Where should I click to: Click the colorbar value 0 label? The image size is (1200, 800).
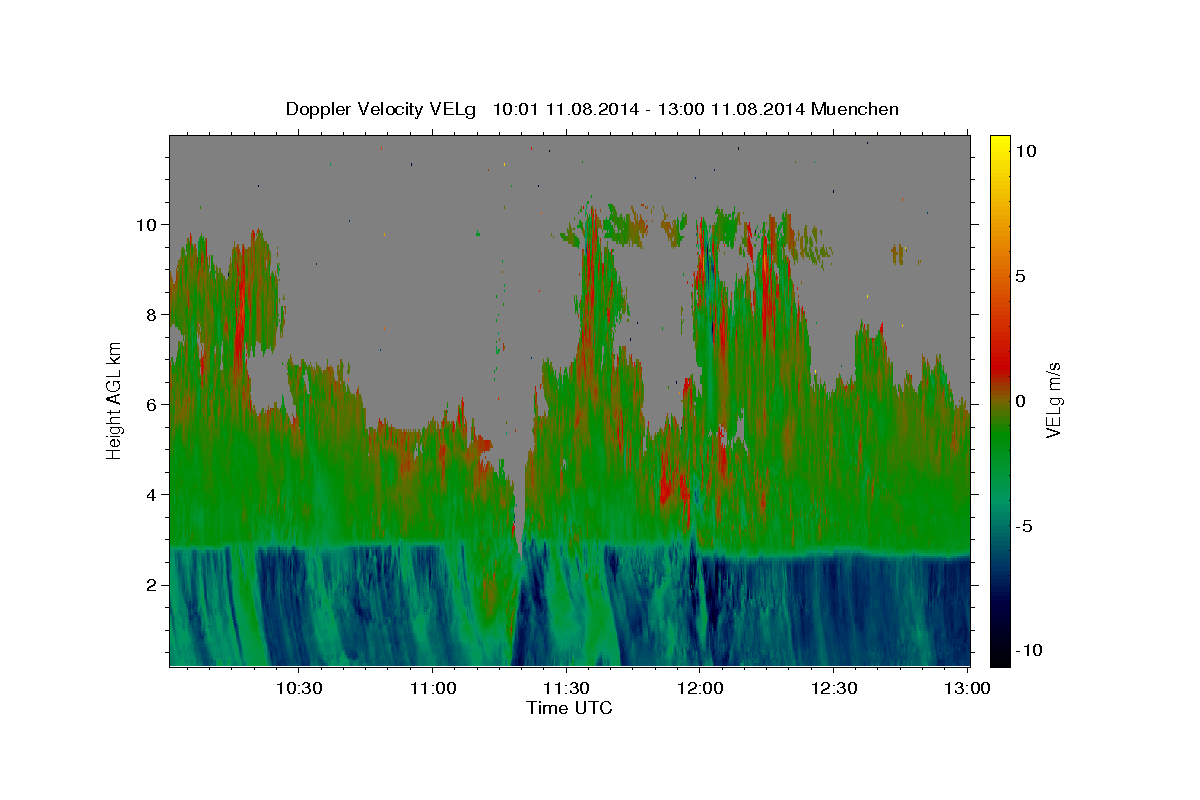1020,400
